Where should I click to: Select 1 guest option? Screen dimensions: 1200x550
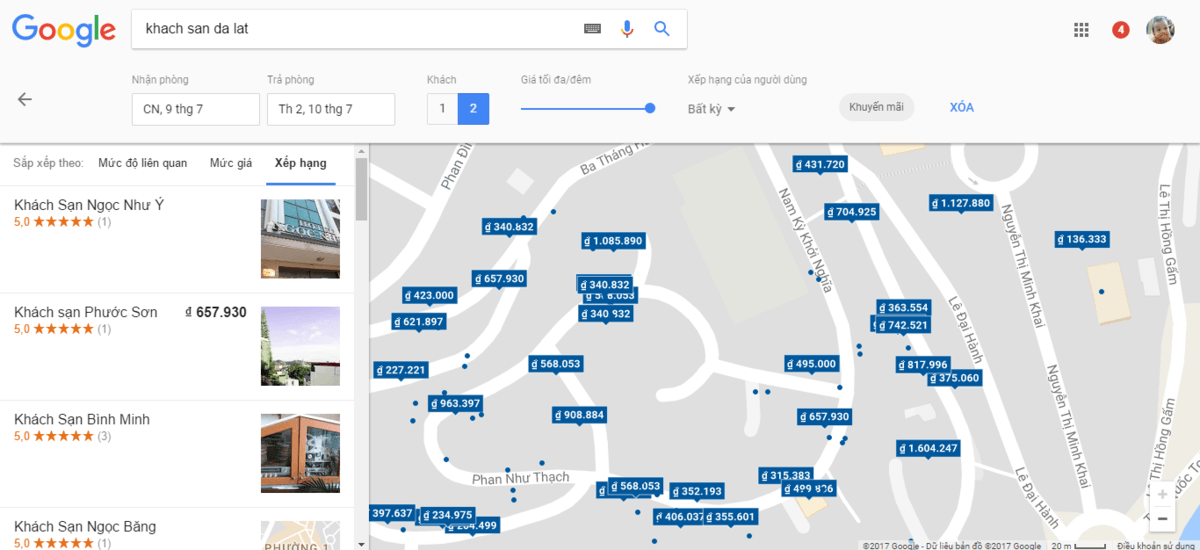pyautogui.click(x=442, y=109)
